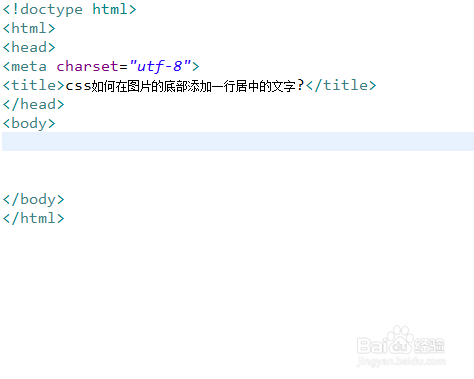This screenshot has height=379, width=474.
Task: Click the opening head tag
Action: 29,47
